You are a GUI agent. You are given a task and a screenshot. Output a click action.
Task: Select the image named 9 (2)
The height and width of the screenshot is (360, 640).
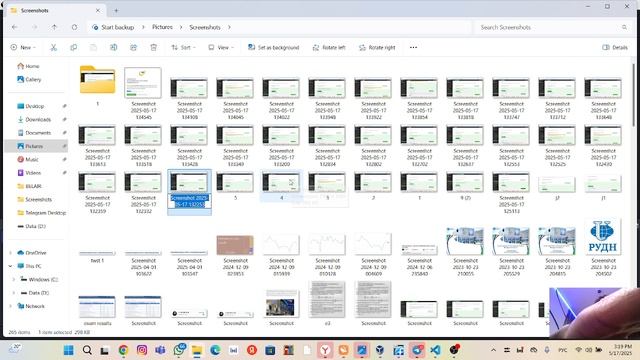pyautogui.click(x=465, y=187)
